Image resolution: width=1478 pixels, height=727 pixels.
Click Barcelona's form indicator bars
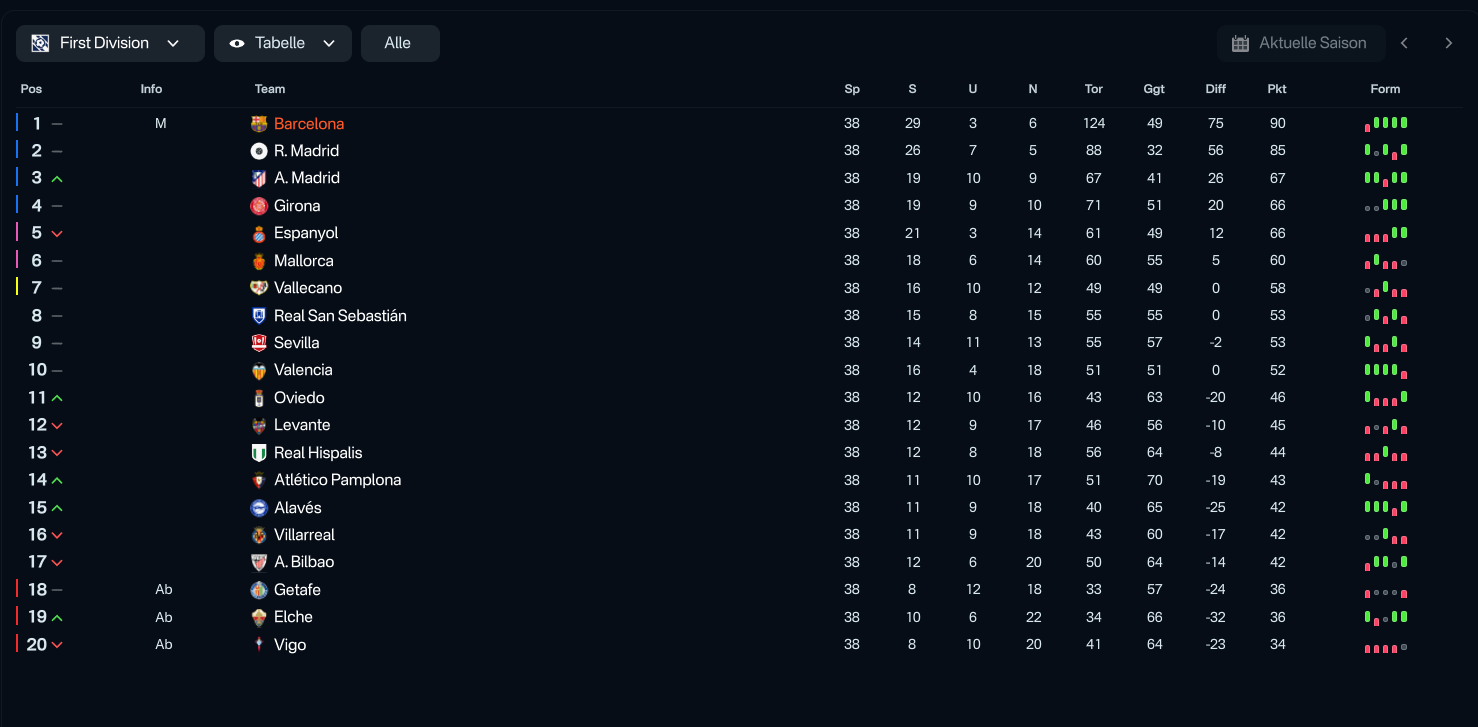pos(1386,124)
